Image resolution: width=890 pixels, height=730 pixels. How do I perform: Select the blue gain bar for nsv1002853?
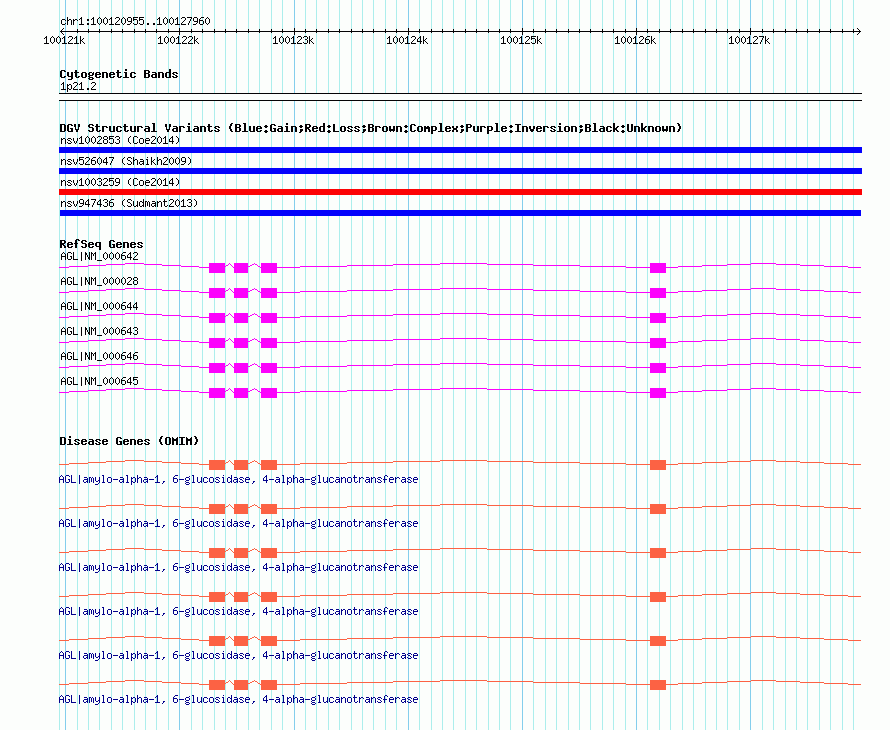click(x=460, y=150)
